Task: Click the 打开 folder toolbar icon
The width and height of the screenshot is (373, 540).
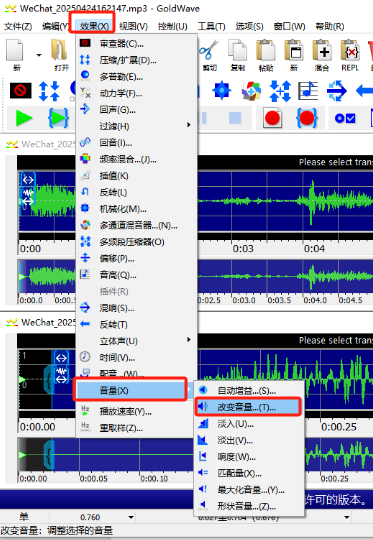Action: point(60,55)
